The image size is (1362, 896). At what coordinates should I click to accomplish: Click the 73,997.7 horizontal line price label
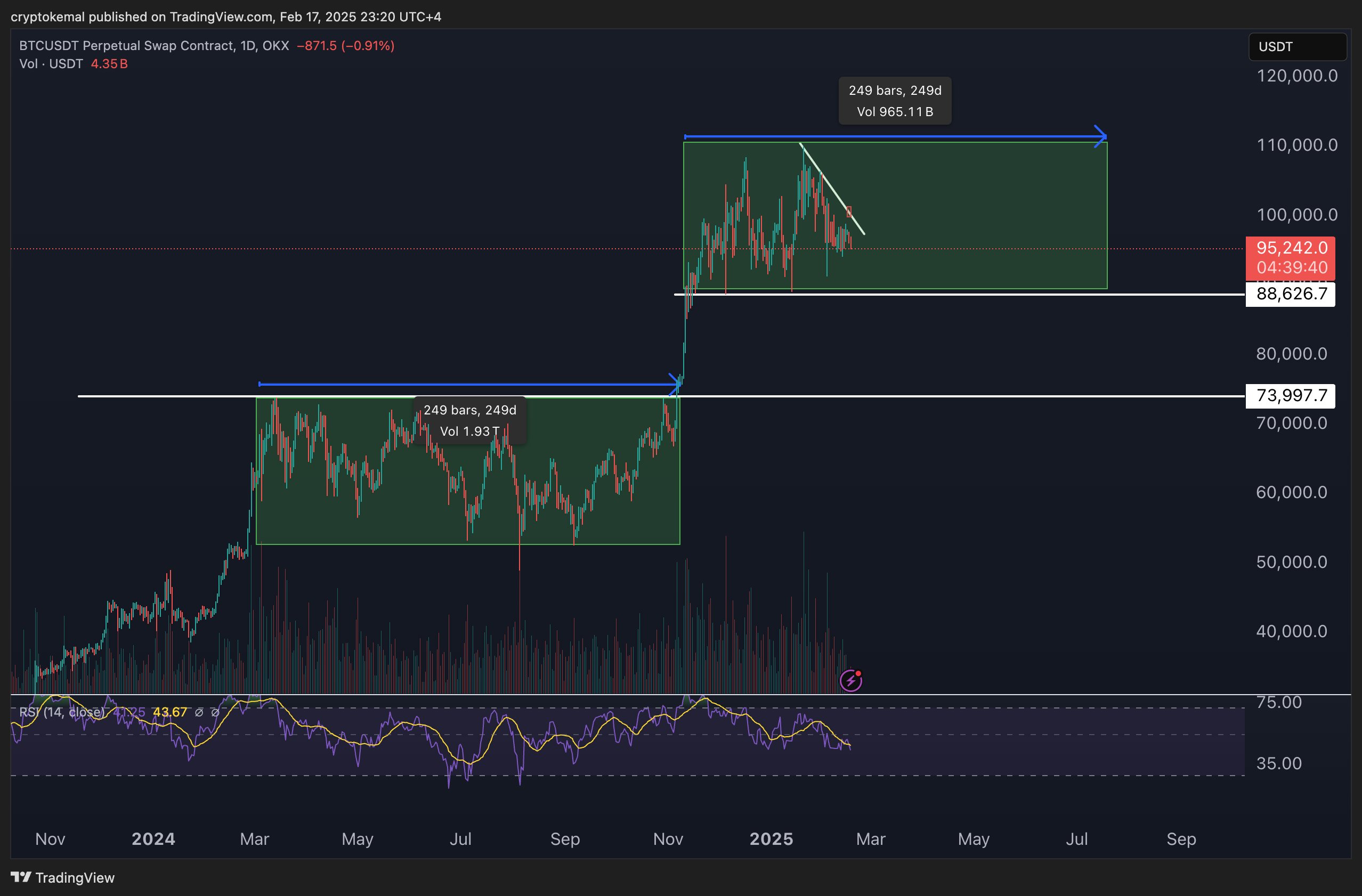(x=1290, y=395)
